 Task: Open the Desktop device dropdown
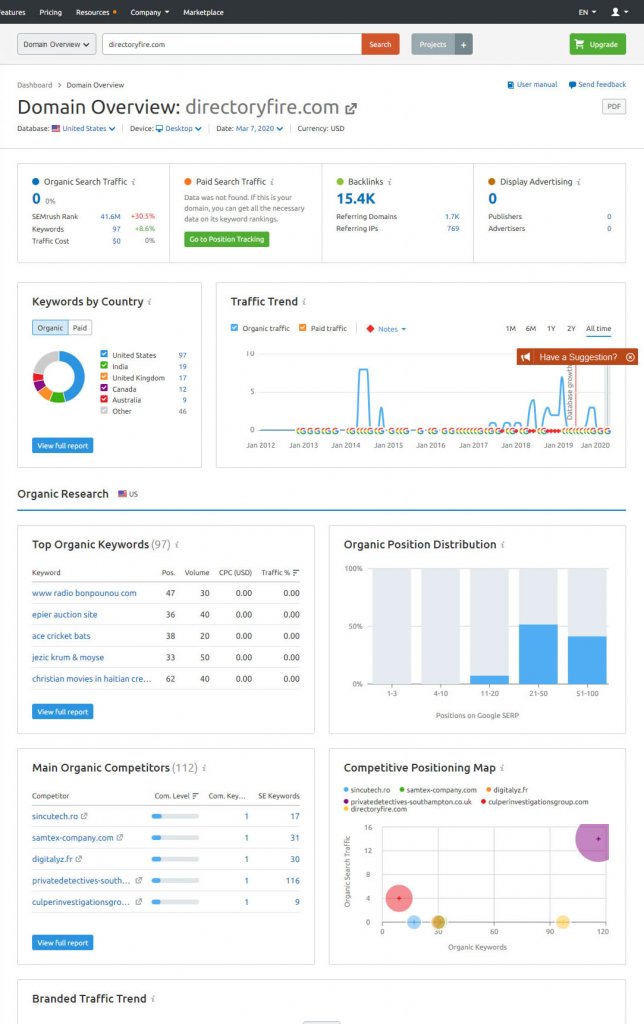click(x=178, y=129)
